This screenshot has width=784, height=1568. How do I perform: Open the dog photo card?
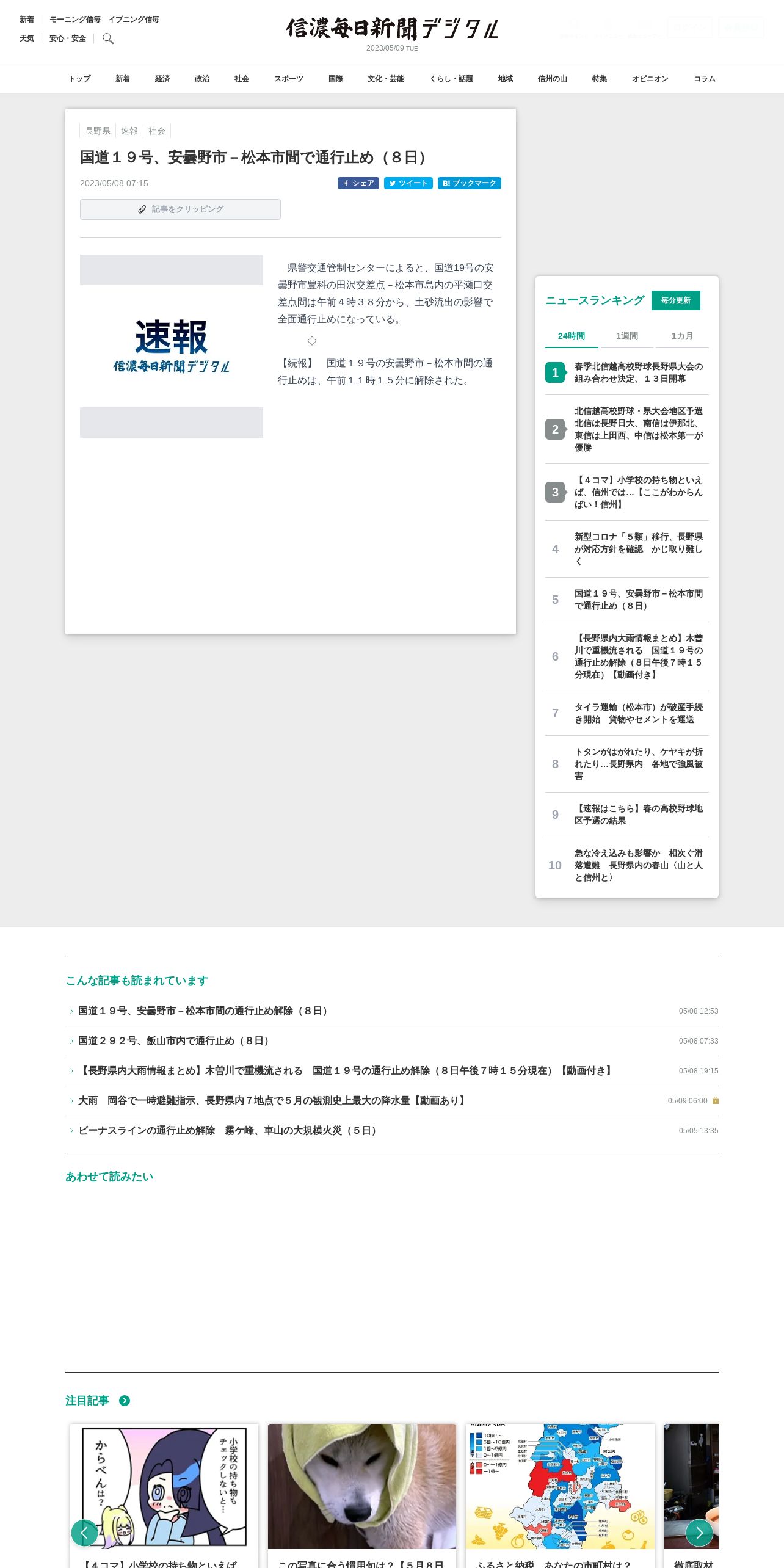[362, 1486]
